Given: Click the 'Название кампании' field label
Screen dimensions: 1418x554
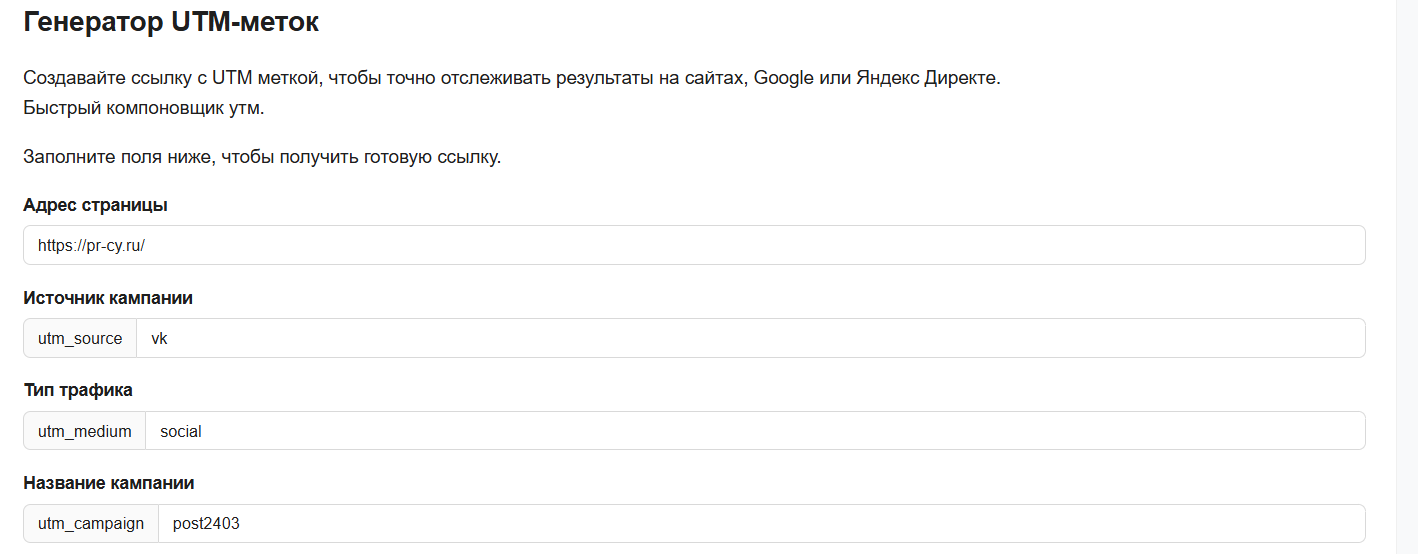Looking at the screenshot, I should 109,483.
